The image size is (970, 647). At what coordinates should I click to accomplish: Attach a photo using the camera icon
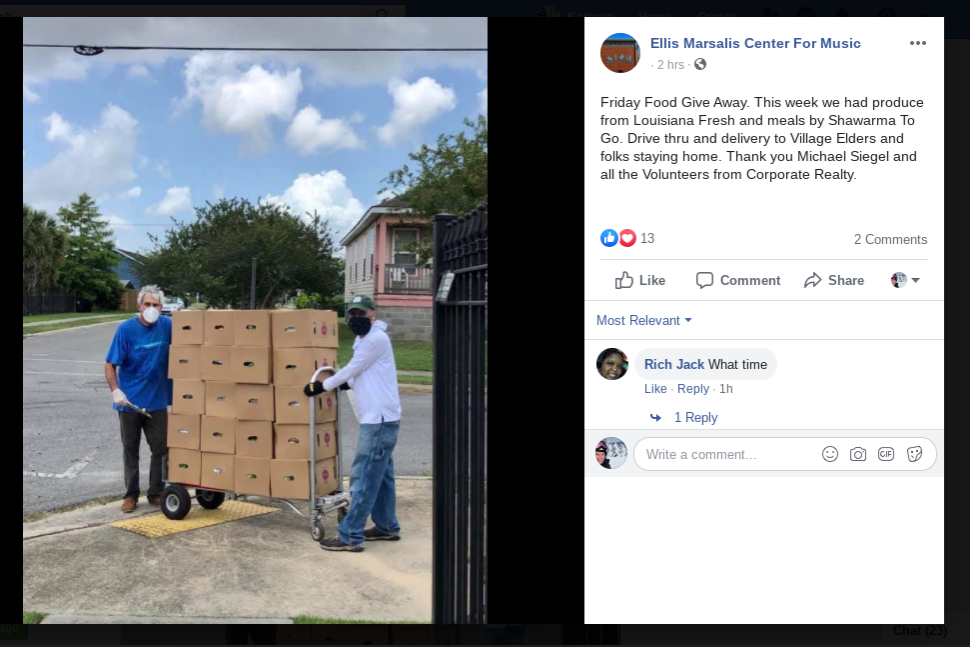tap(857, 454)
